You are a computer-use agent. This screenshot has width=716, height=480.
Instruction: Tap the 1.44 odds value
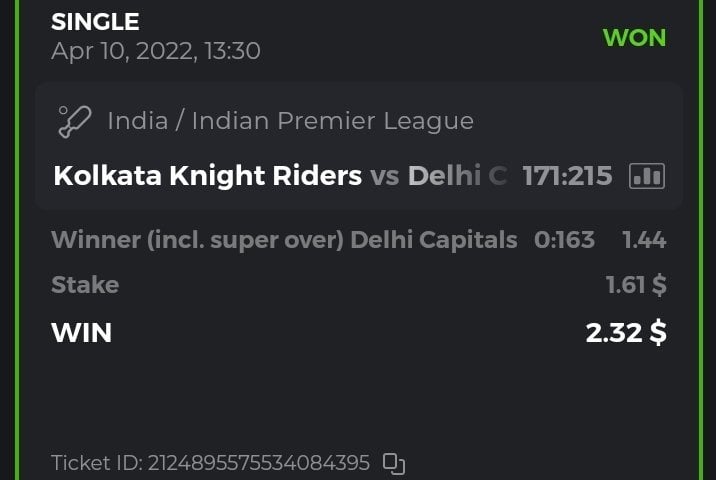click(644, 240)
